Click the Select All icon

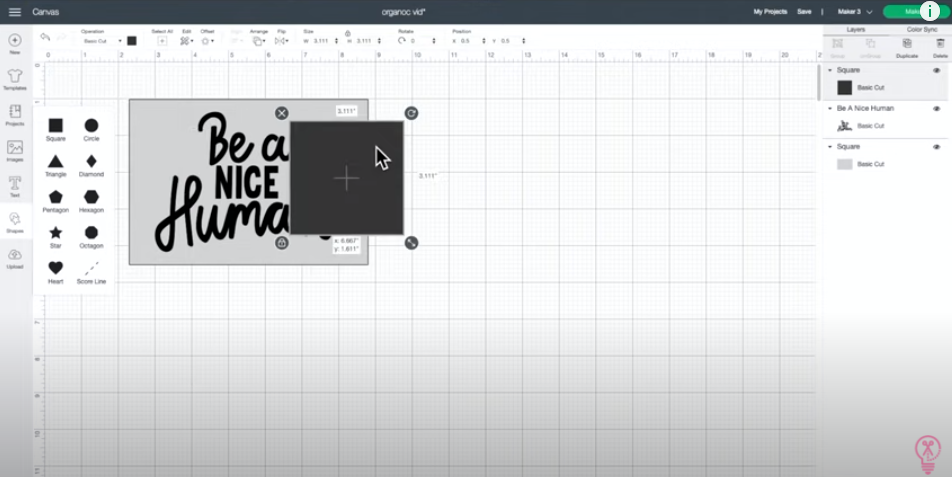(x=162, y=41)
